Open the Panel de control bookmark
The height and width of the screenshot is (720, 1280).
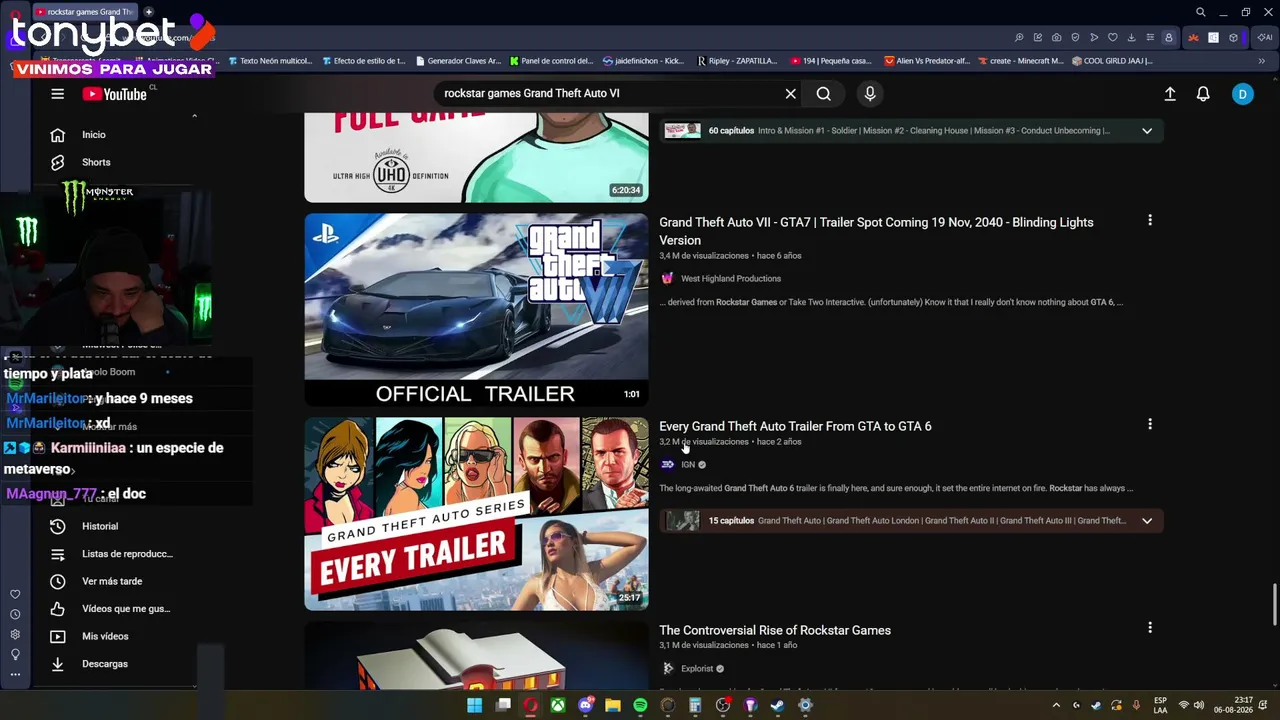point(552,61)
